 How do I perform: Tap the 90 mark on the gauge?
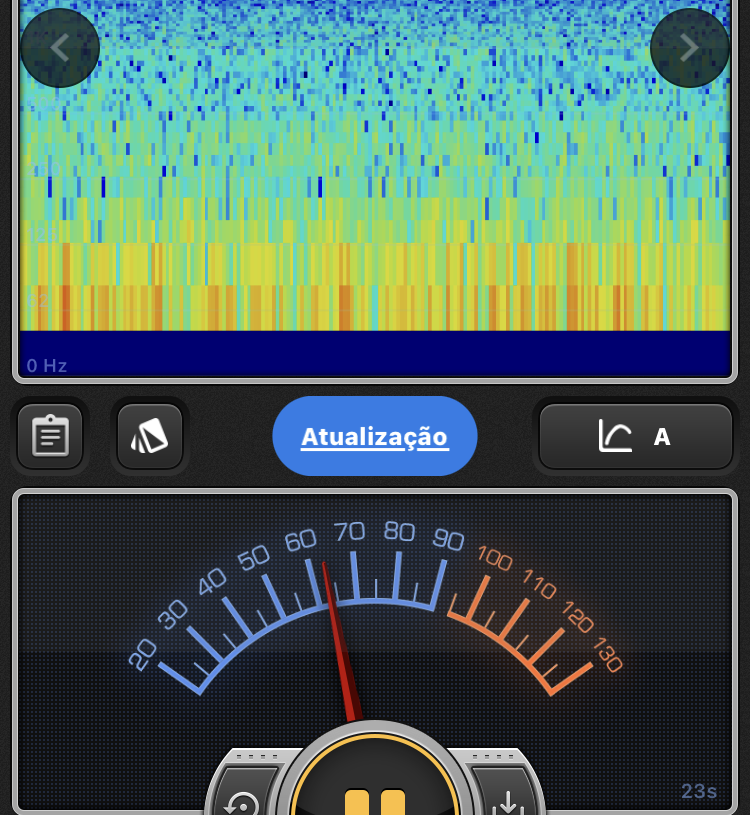[x=448, y=540]
